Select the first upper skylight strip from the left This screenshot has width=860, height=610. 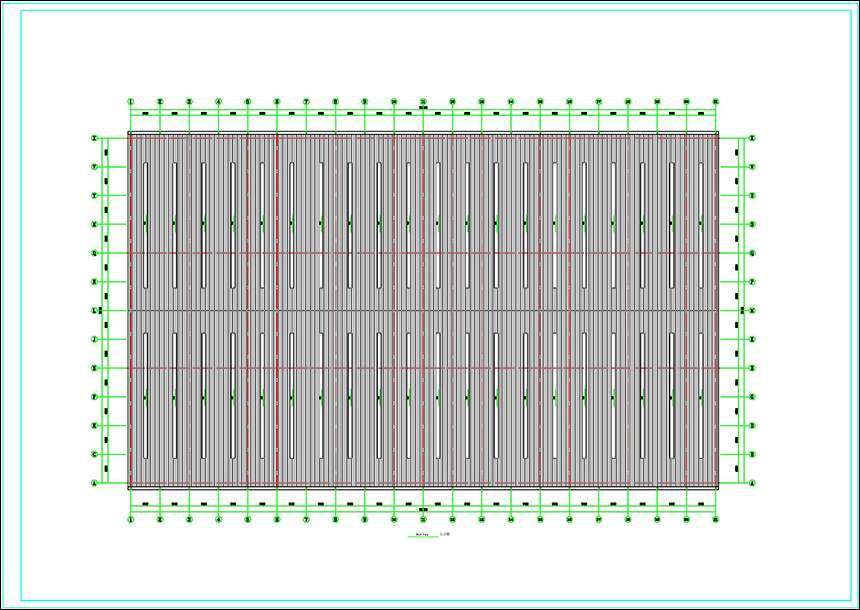click(146, 225)
